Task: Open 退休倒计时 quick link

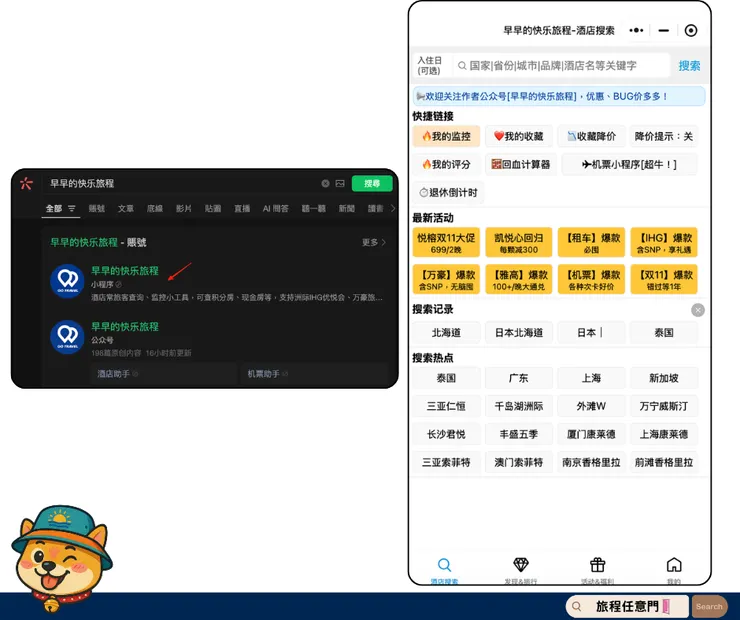Action: tap(448, 193)
